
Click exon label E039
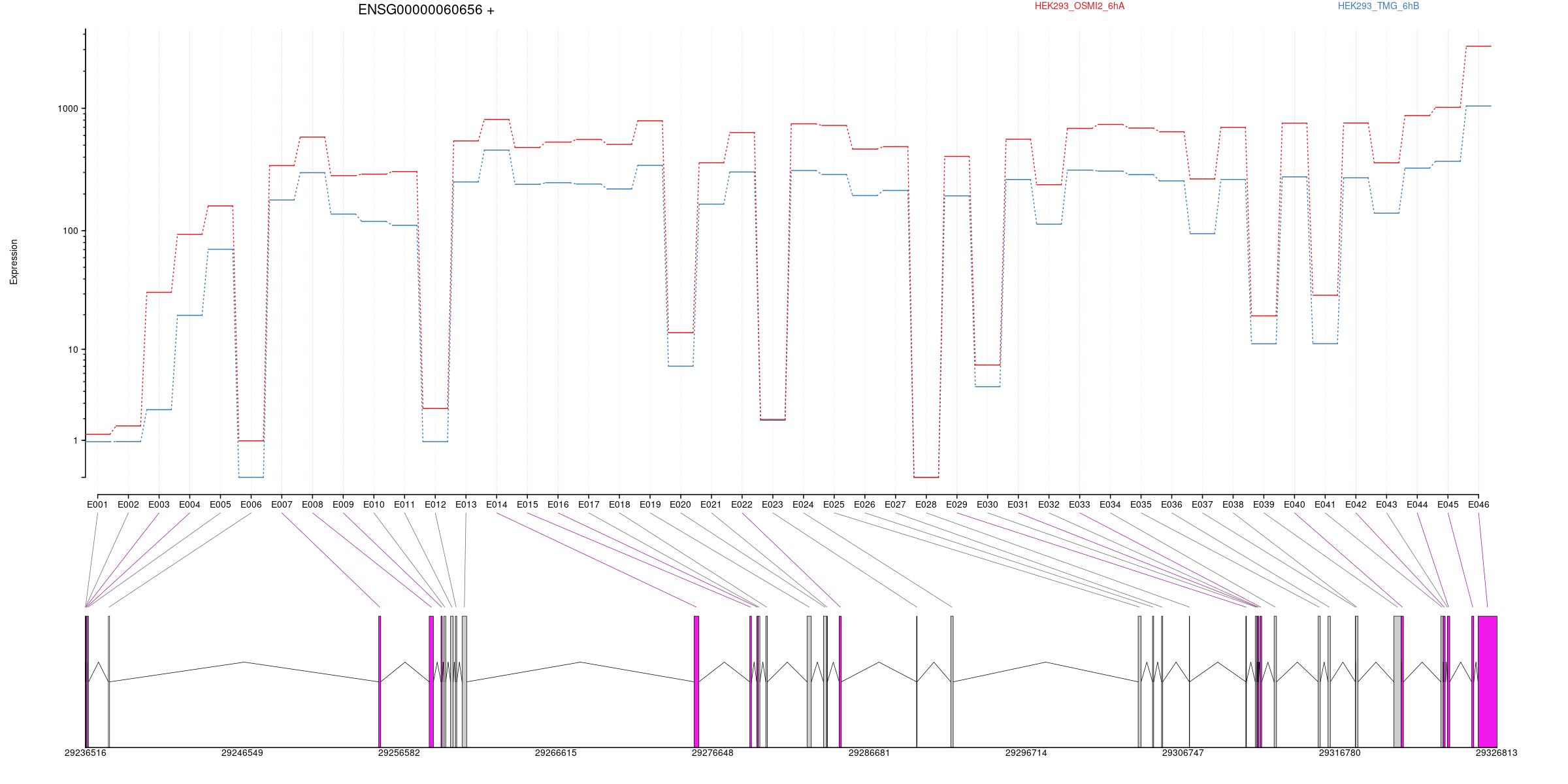tap(1264, 504)
